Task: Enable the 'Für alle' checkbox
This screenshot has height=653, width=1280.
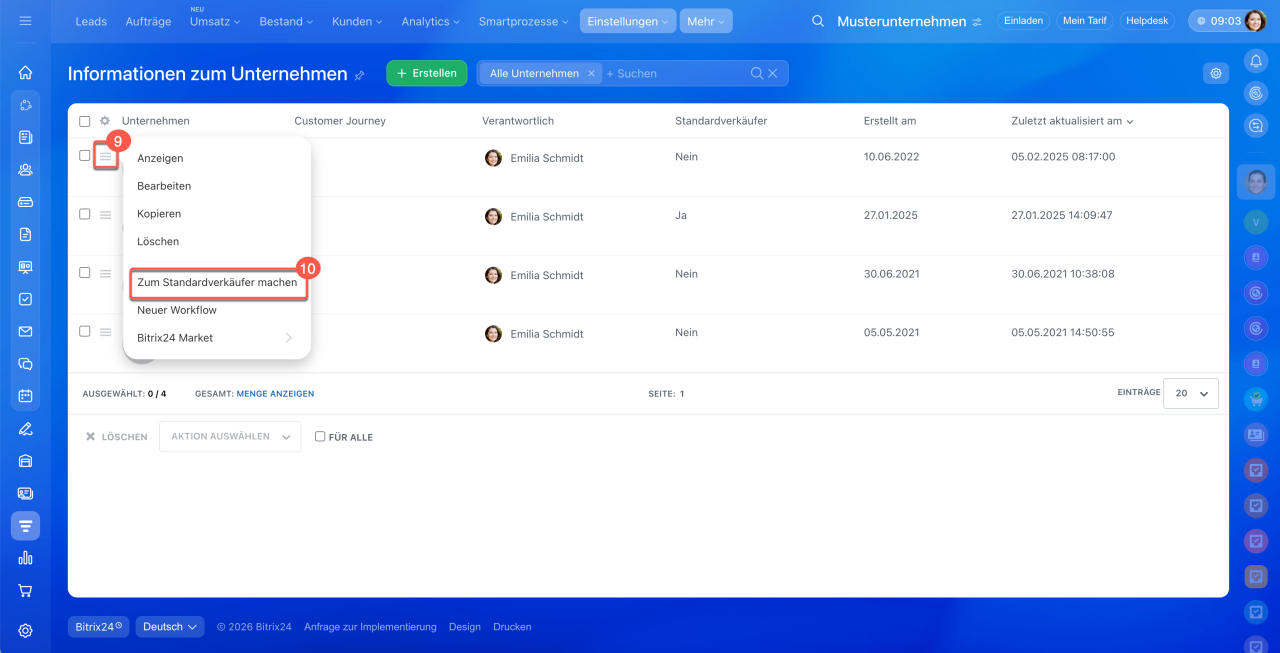Action: click(x=320, y=437)
